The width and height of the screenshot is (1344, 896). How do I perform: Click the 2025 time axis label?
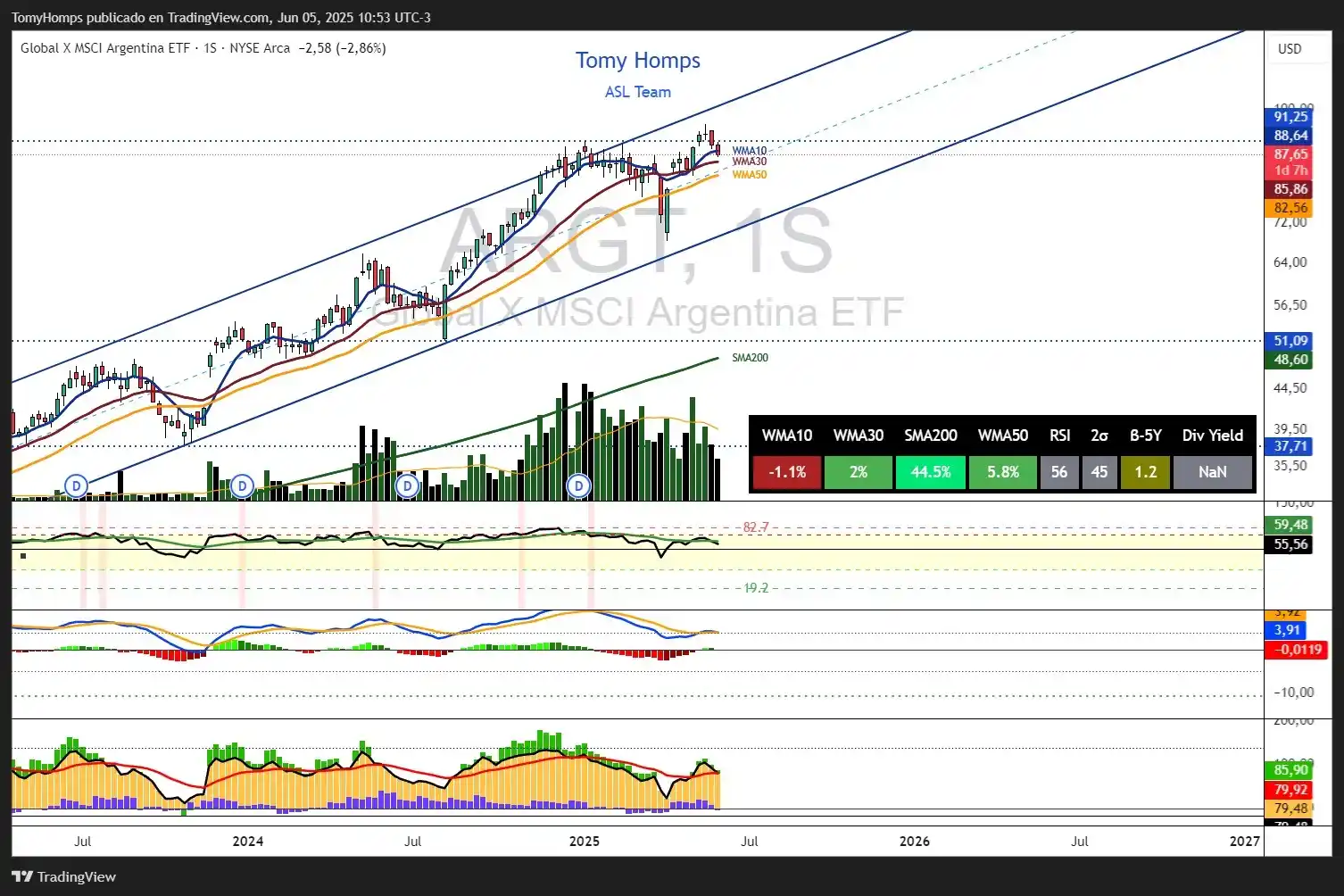coord(585,842)
